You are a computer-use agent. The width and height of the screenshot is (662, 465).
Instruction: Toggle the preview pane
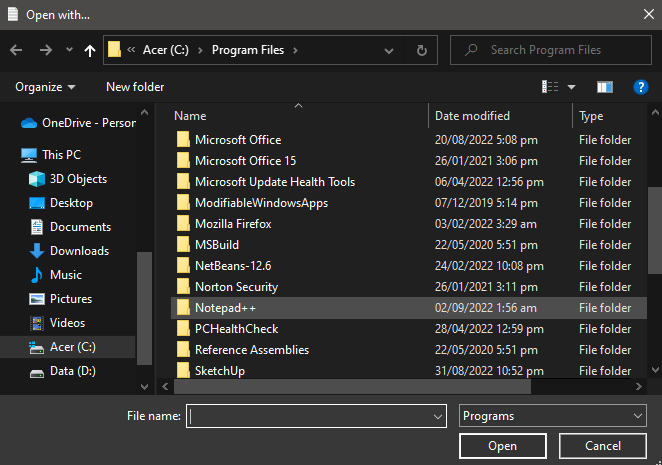point(605,87)
